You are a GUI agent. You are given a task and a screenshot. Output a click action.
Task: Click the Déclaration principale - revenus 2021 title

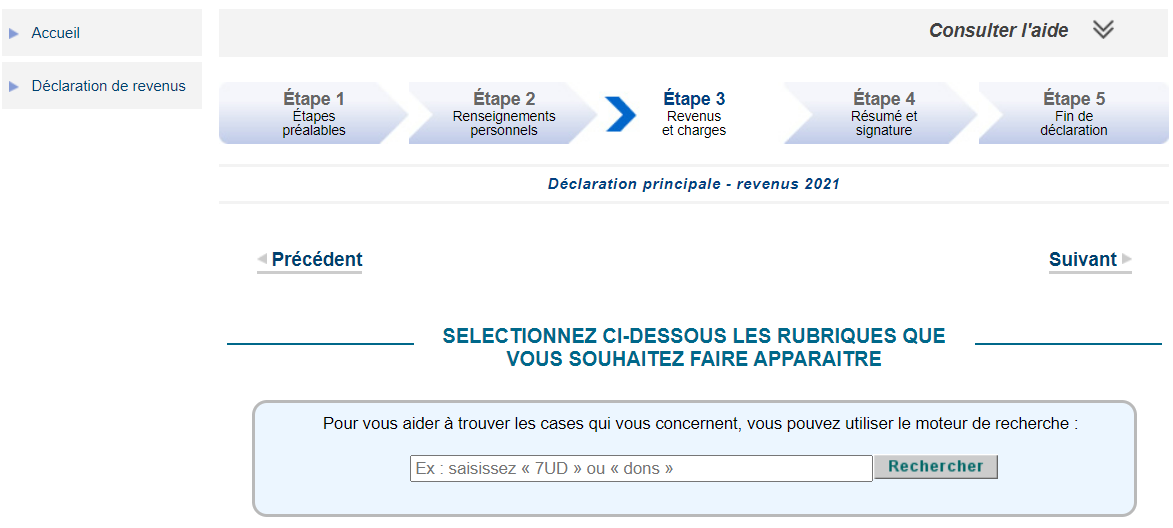(693, 184)
